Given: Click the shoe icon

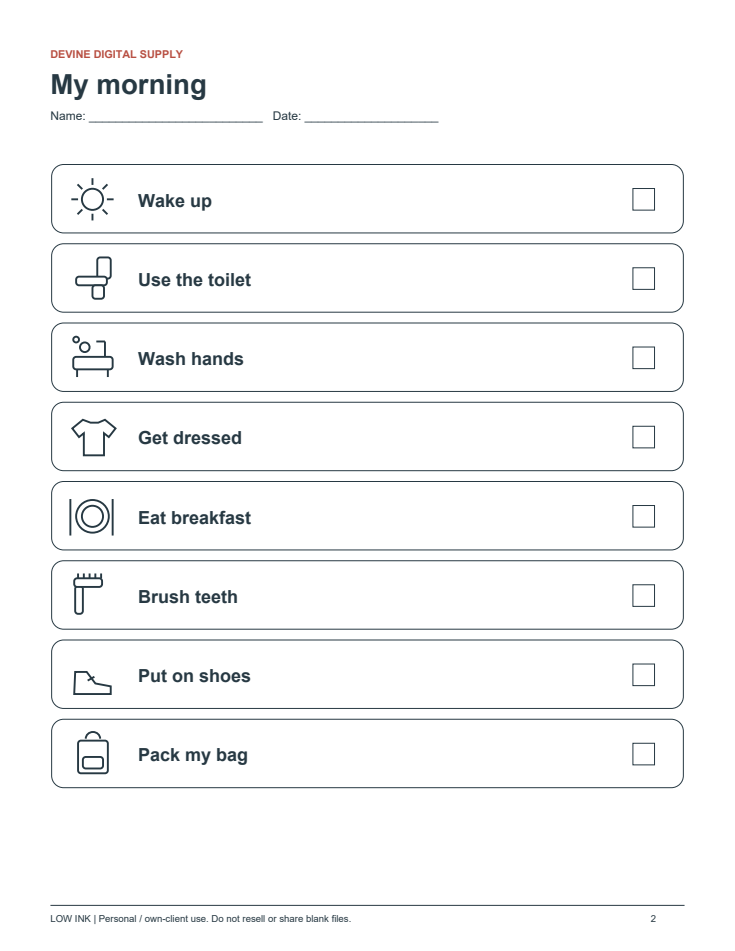Looking at the screenshot, I should (x=92, y=682).
